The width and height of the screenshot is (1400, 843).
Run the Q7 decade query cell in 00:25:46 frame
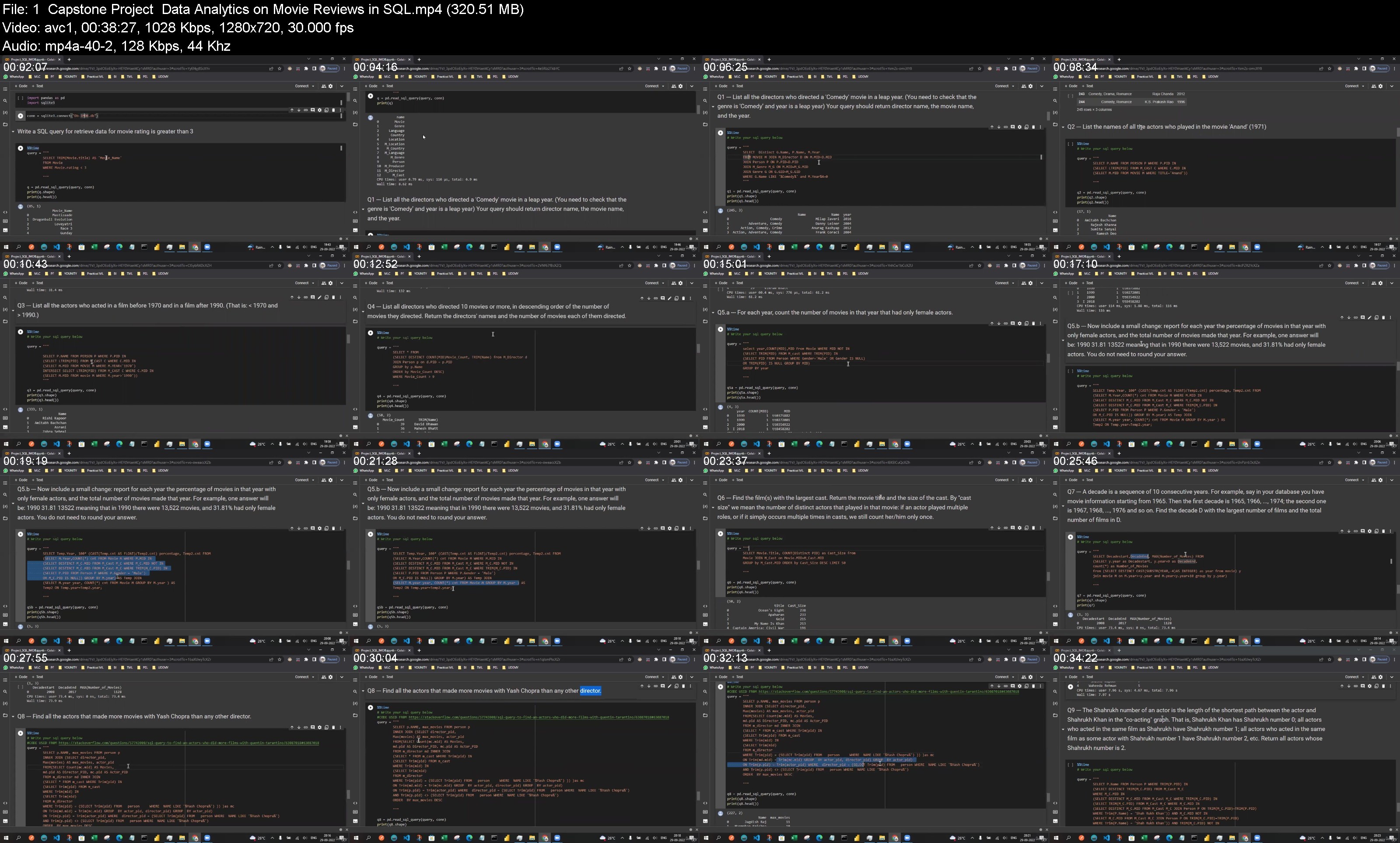[x=1071, y=537]
